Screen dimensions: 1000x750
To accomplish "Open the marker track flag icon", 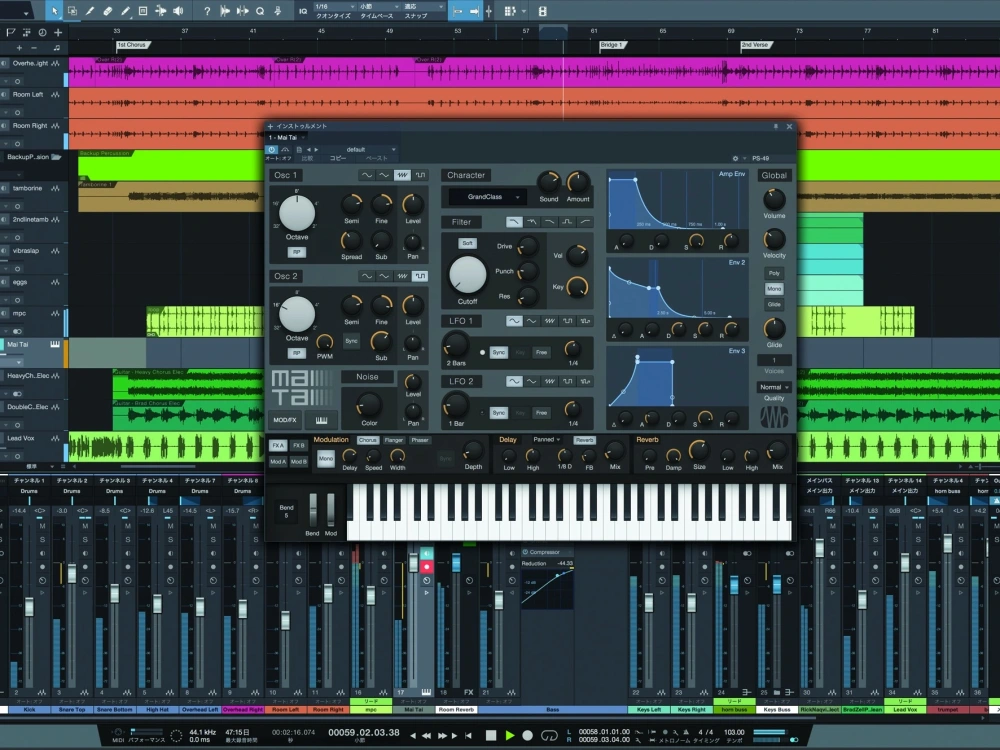I will click(11, 32).
